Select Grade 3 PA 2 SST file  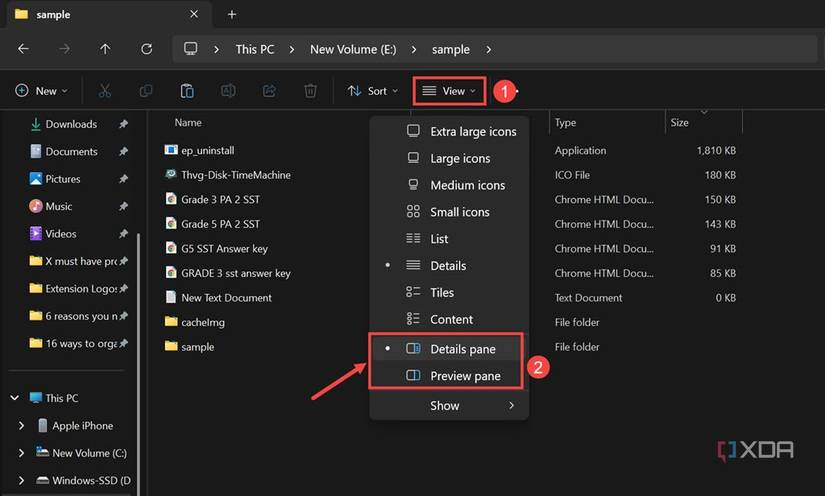[x=220, y=199]
